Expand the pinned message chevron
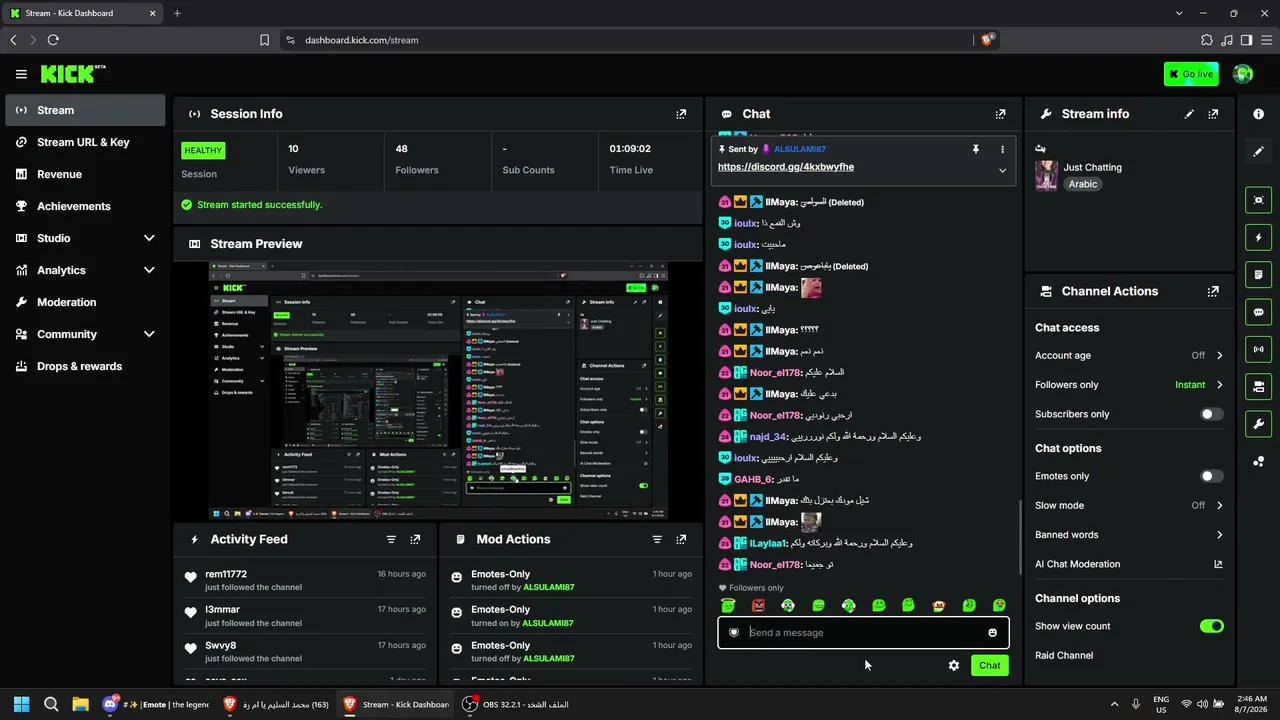Image resolution: width=1280 pixels, height=720 pixels. point(1002,170)
